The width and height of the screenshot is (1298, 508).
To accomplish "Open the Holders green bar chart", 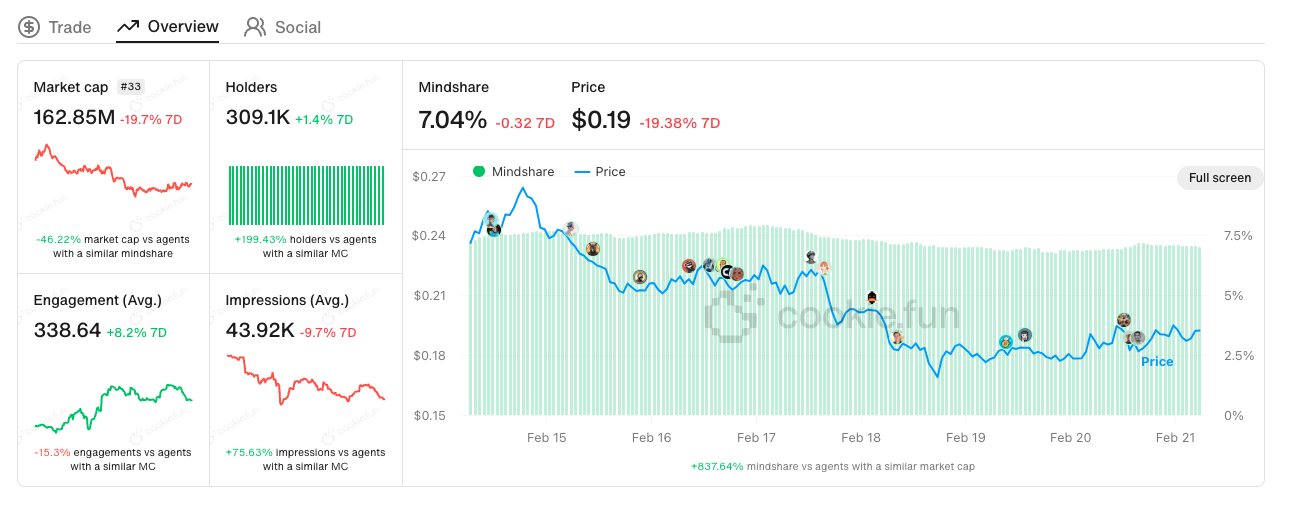I will tap(307, 196).
